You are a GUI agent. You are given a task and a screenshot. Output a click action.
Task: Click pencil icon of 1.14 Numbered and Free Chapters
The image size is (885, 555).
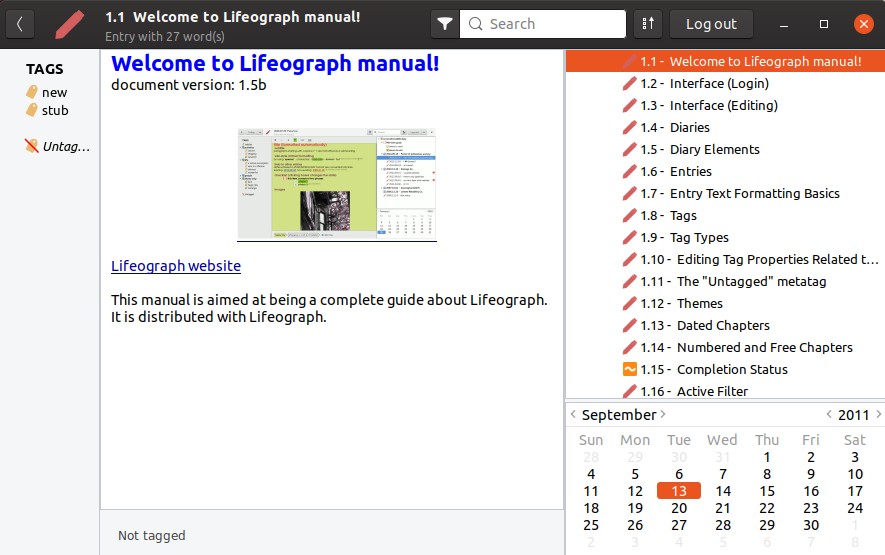[x=629, y=348]
